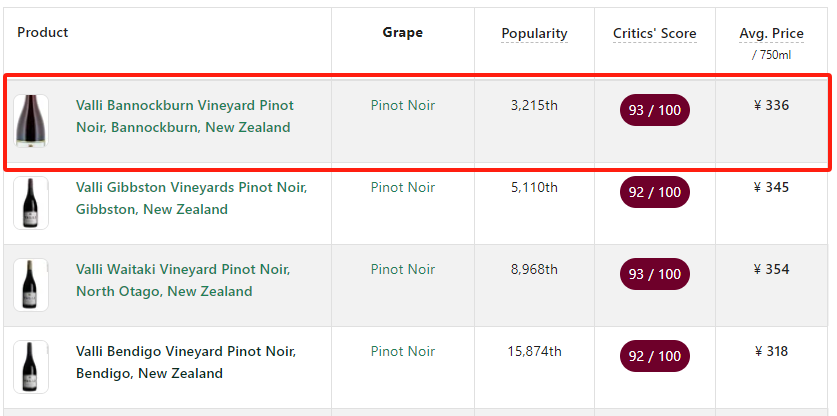Open Valli Bannockburn Vineyard Pinot Noir link

click(185, 116)
